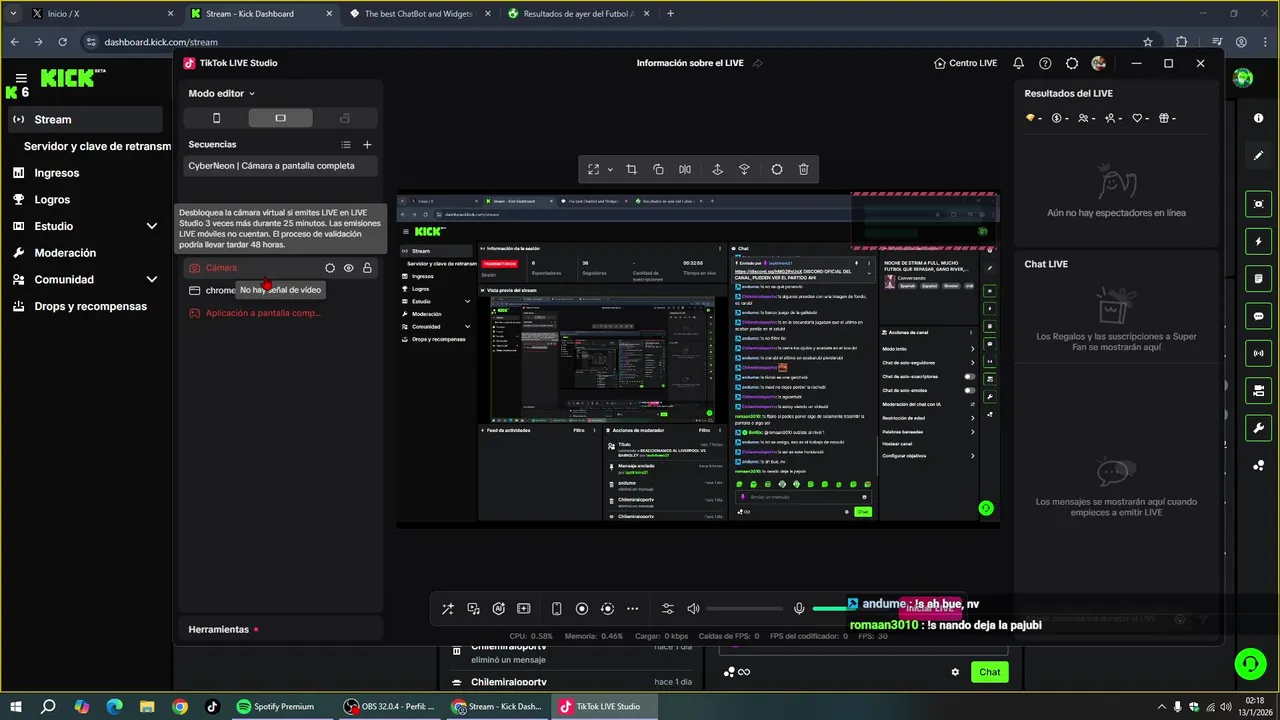Toggle visibility eye of Cámara source
Viewport: 1280px width, 720px height.
(349, 268)
